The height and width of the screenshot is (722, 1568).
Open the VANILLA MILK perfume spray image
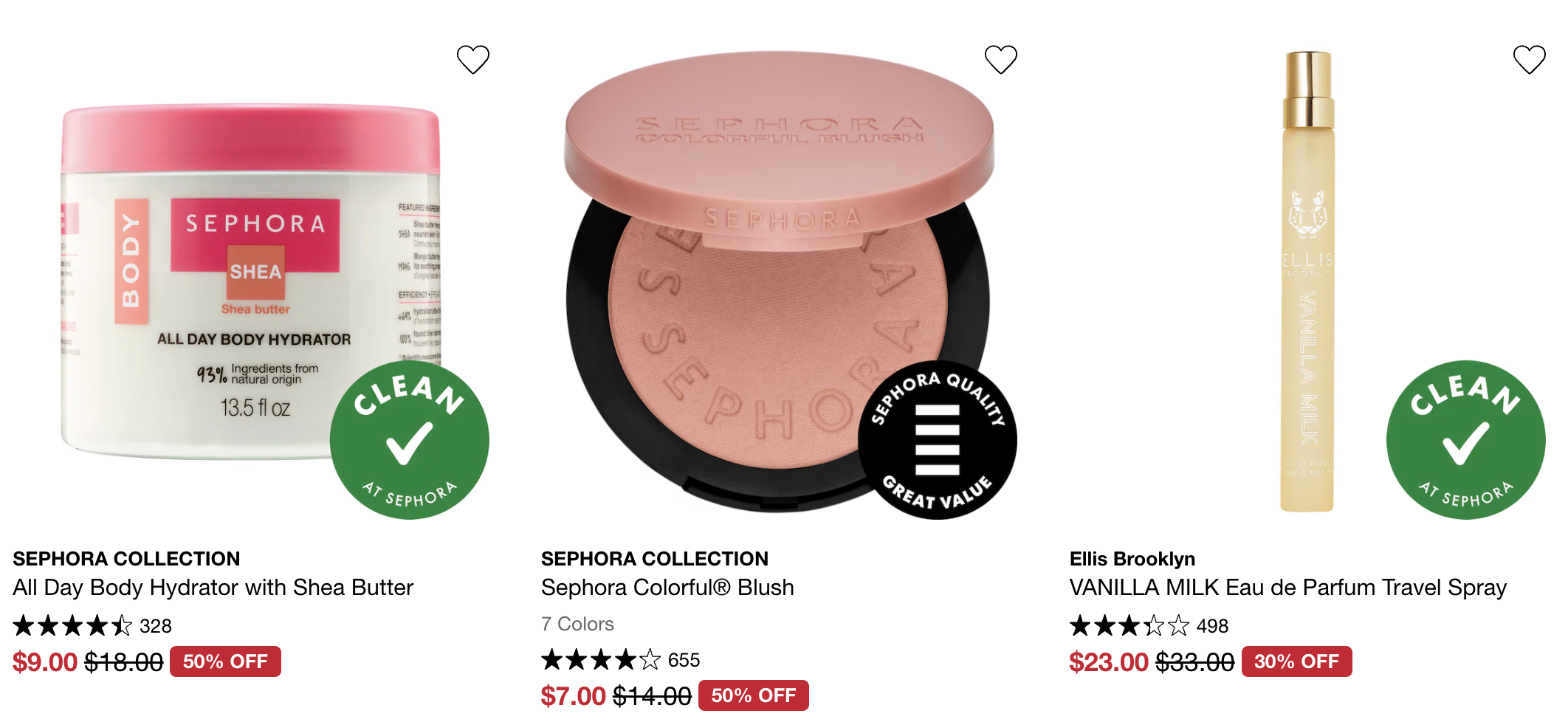point(1307,282)
